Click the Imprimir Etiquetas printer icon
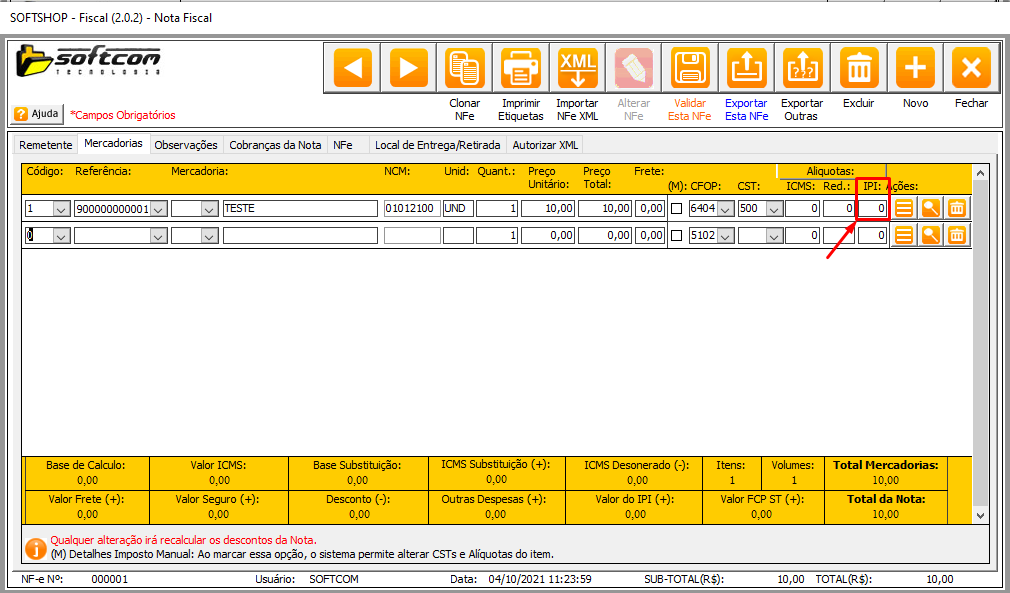The height and width of the screenshot is (593, 1010). tap(521, 69)
